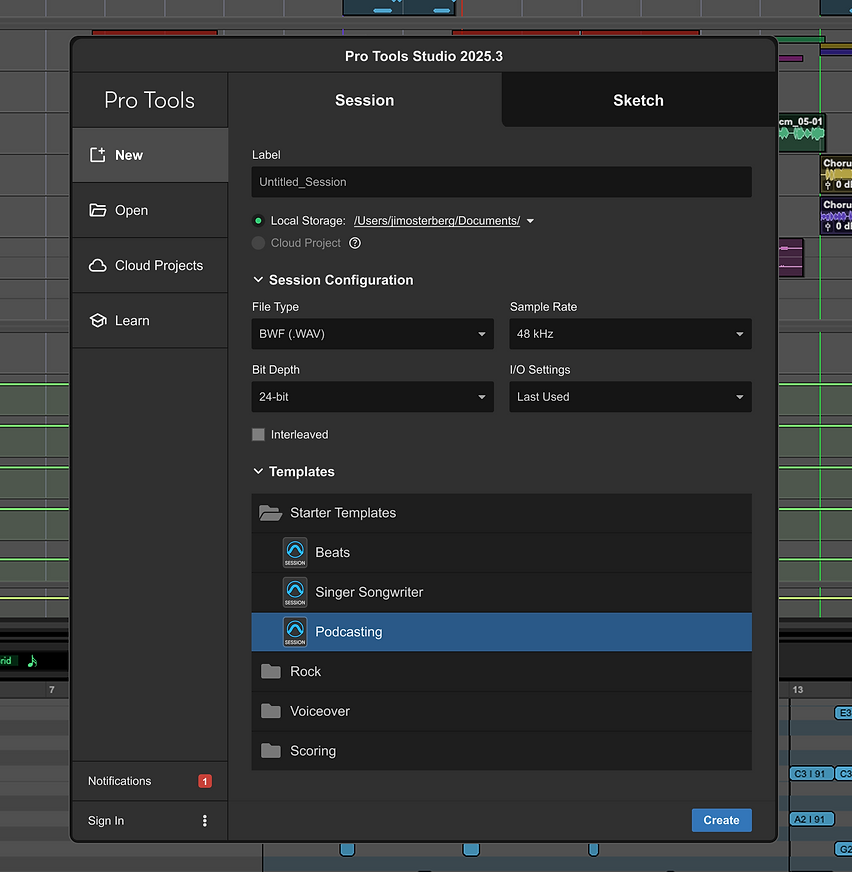Select the Singer Songwriter session icon
852x872 pixels.
[294, 592]
